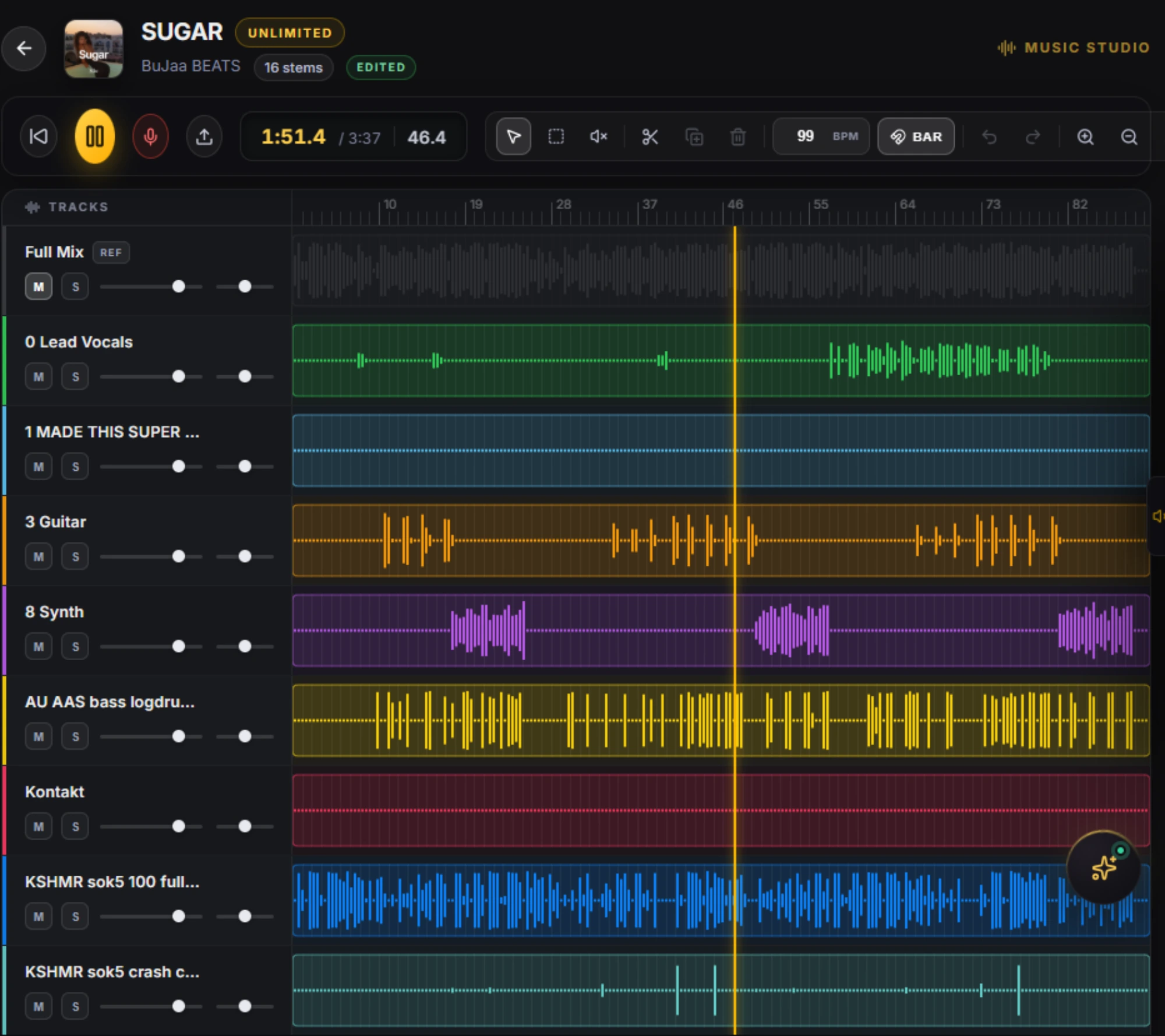1165x1036 pixels.
Task: Click the UNLIMITED badge
Action: pos(290,33)
